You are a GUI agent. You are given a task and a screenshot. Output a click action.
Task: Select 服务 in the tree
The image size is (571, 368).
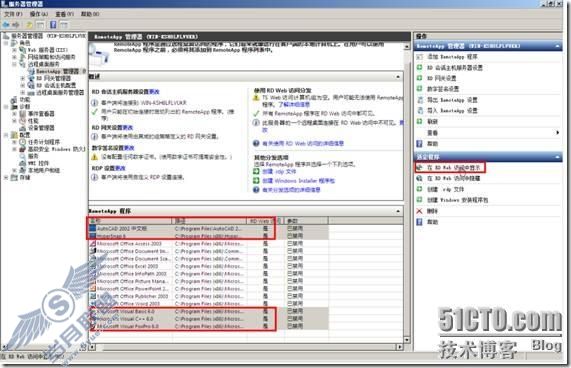coord(33,156)
